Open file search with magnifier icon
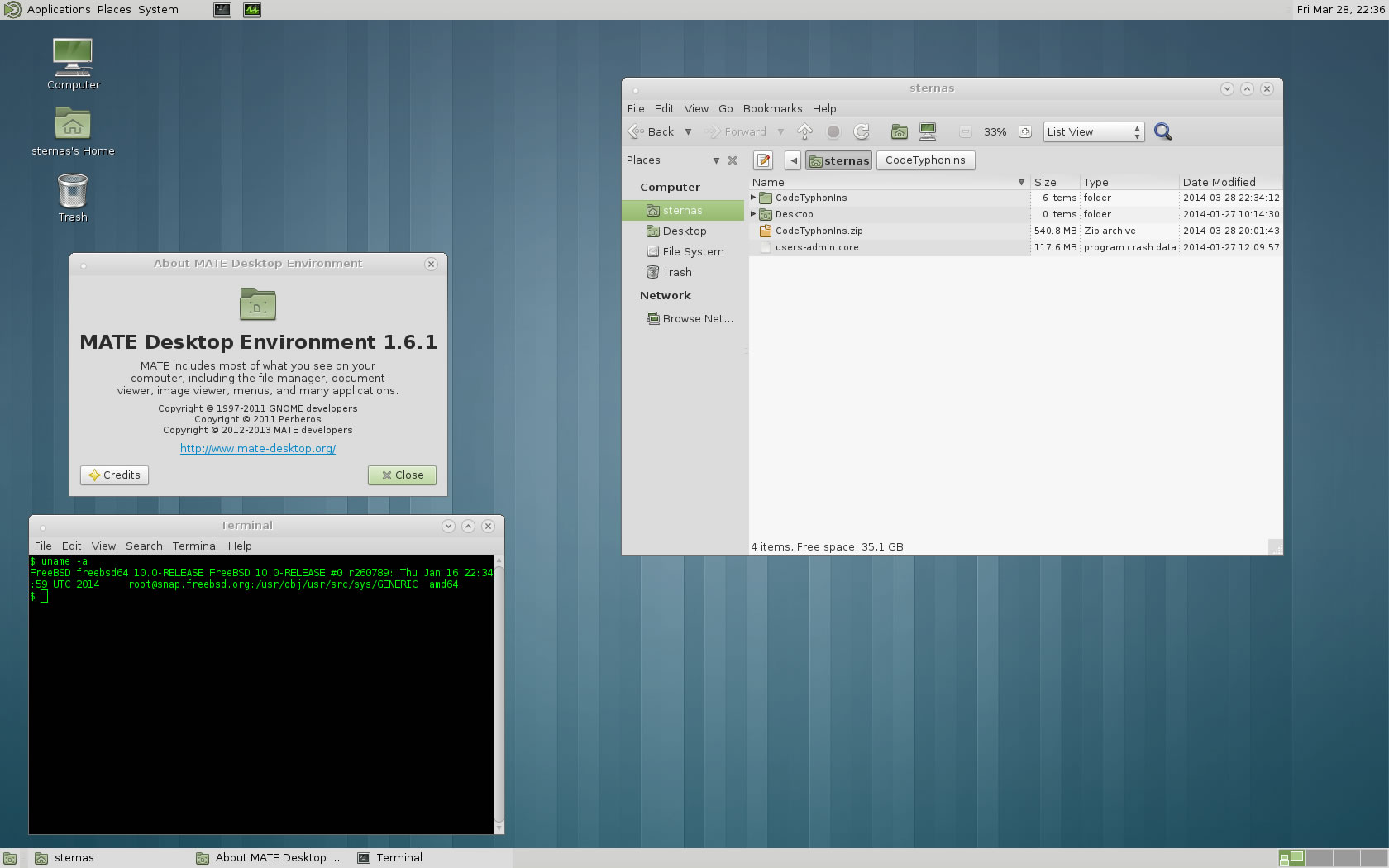The height and width of the screenshot is (868, 1389). [x=1163, y=131]
